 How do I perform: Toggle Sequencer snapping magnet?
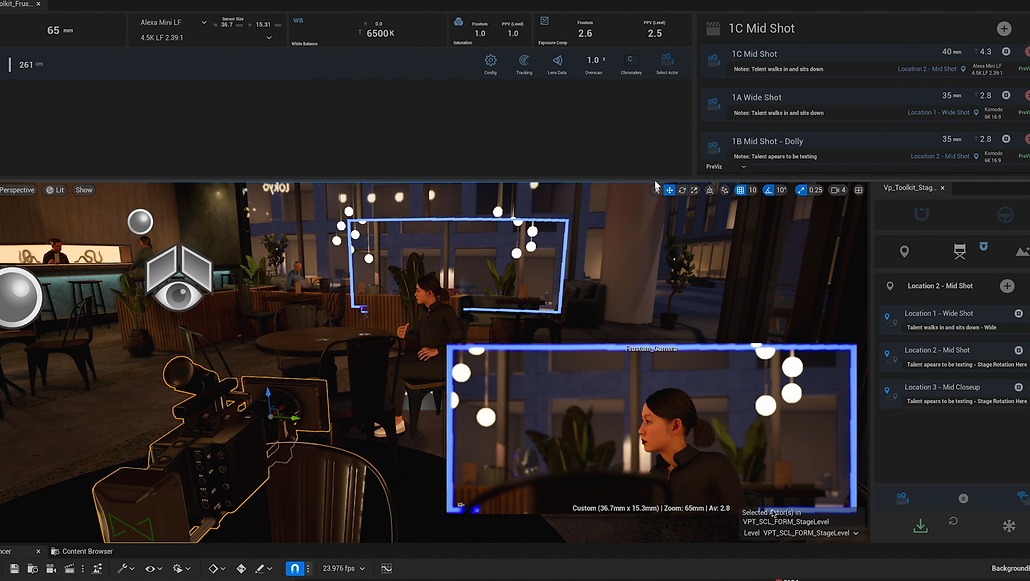point(294,569)
